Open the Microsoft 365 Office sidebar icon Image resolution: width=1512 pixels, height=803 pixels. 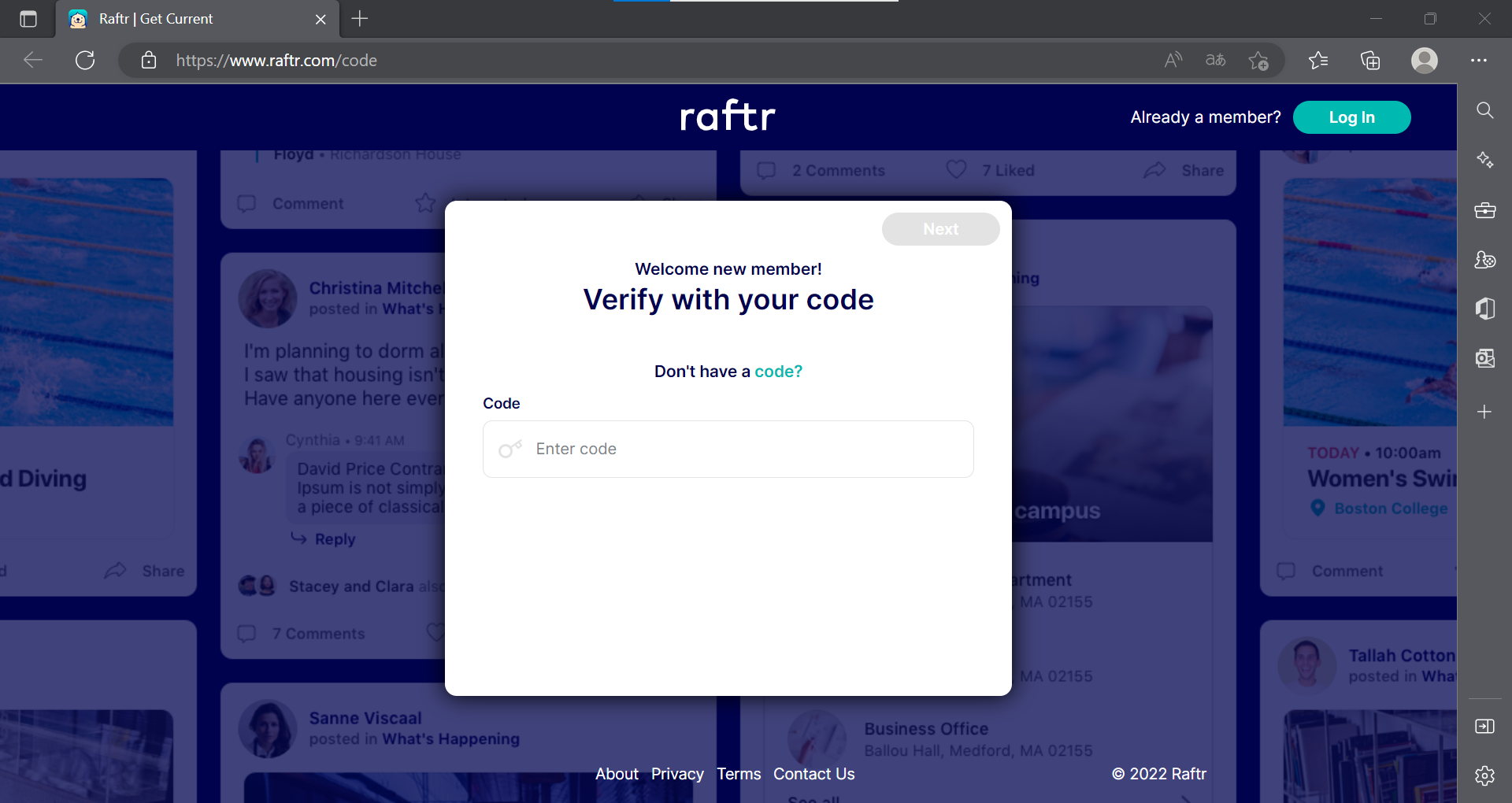coord(1484,309)
